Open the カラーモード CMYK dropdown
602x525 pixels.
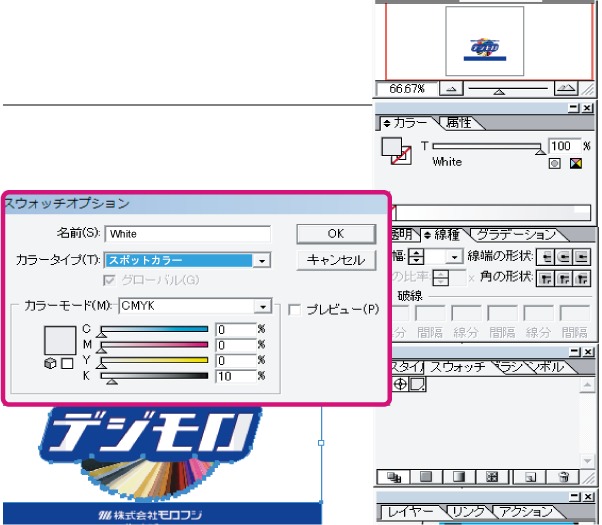pos(195,306)
